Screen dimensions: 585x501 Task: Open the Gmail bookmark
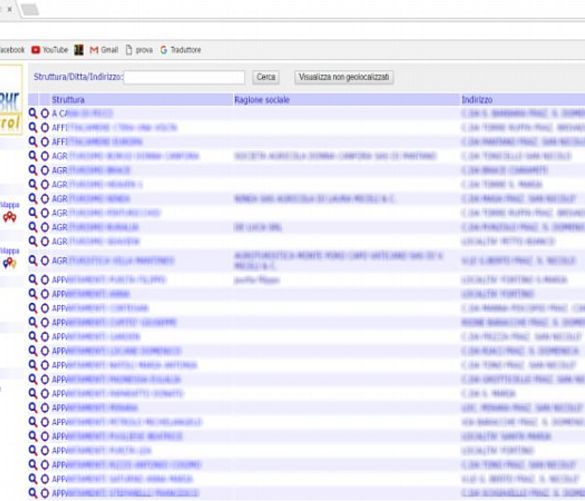coord(104,50)
